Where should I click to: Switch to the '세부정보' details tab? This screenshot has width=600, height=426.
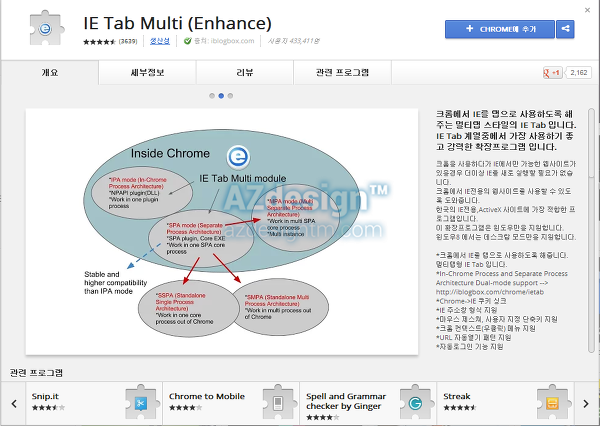click(147, 72)
